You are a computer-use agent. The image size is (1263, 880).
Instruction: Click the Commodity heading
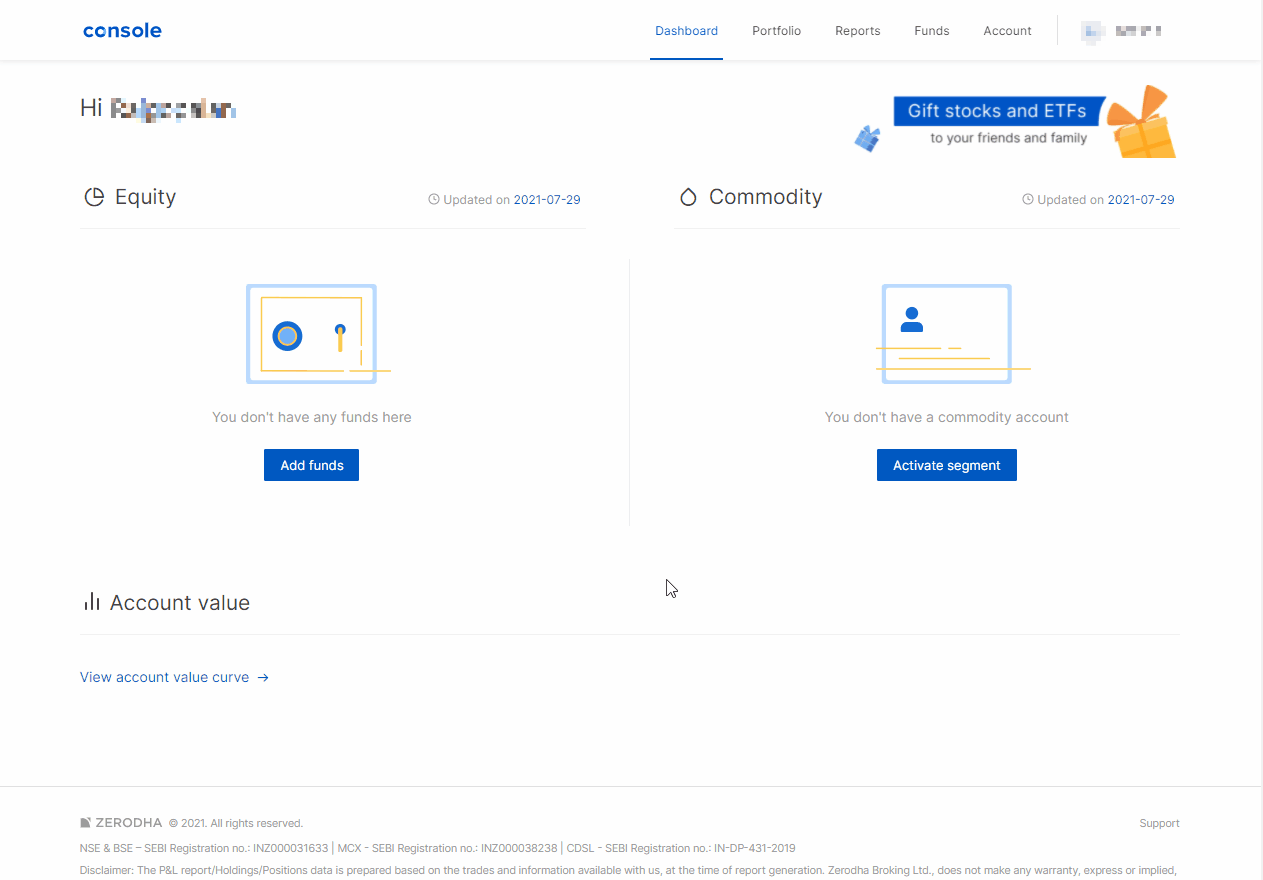pyautogui.click(x=765, y=197)
